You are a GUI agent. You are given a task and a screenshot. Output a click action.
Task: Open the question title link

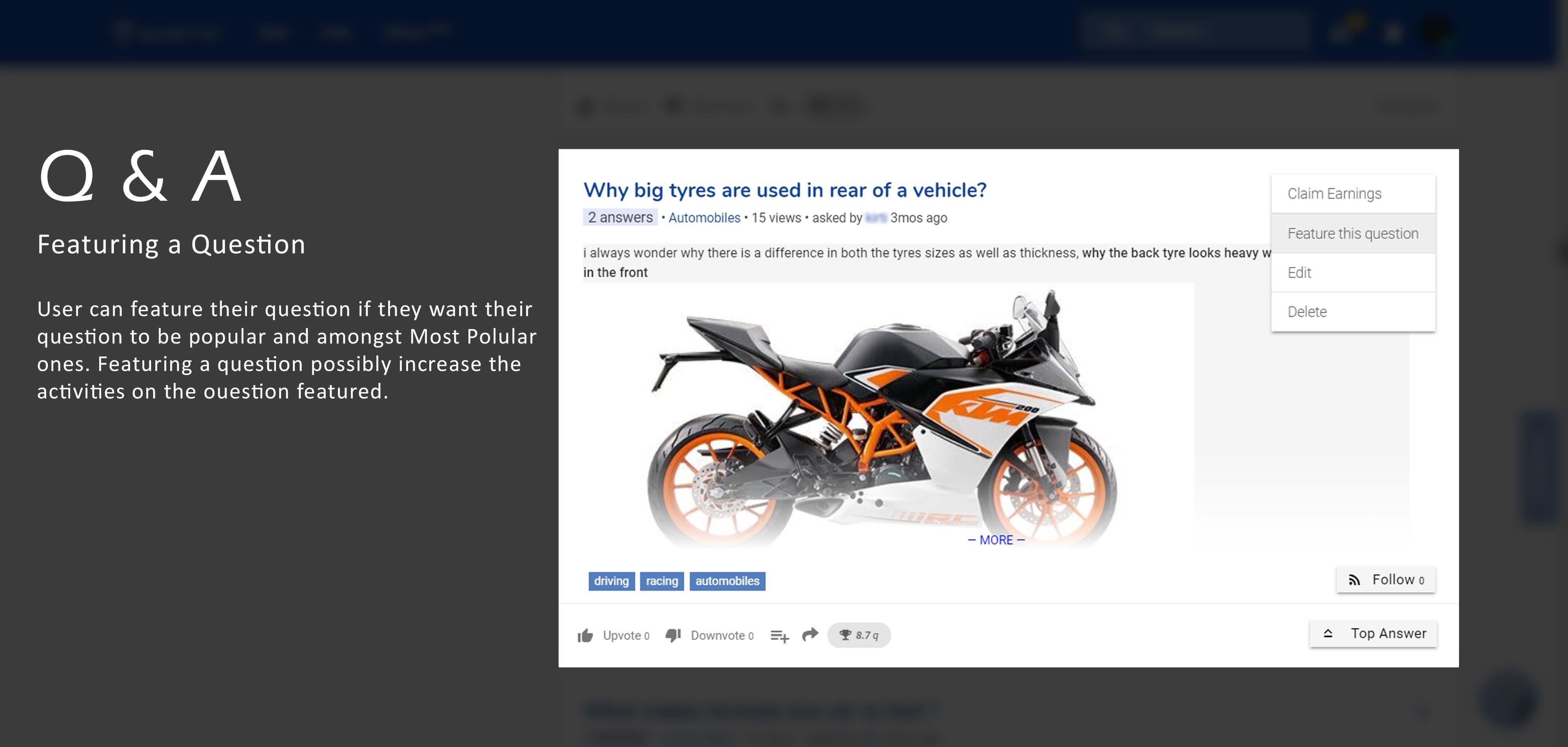coord(785,190)
